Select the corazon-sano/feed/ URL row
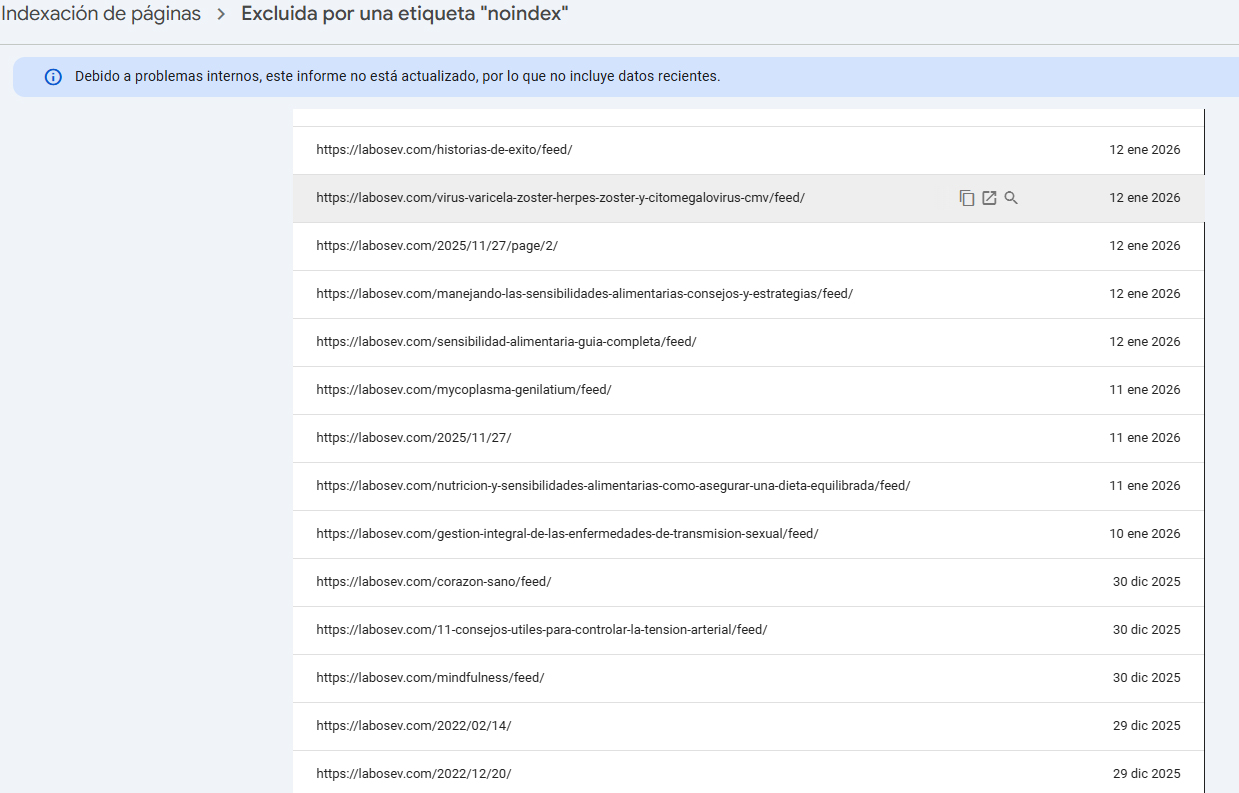The width and height of the screenshot is (1239, 793). 748,582
